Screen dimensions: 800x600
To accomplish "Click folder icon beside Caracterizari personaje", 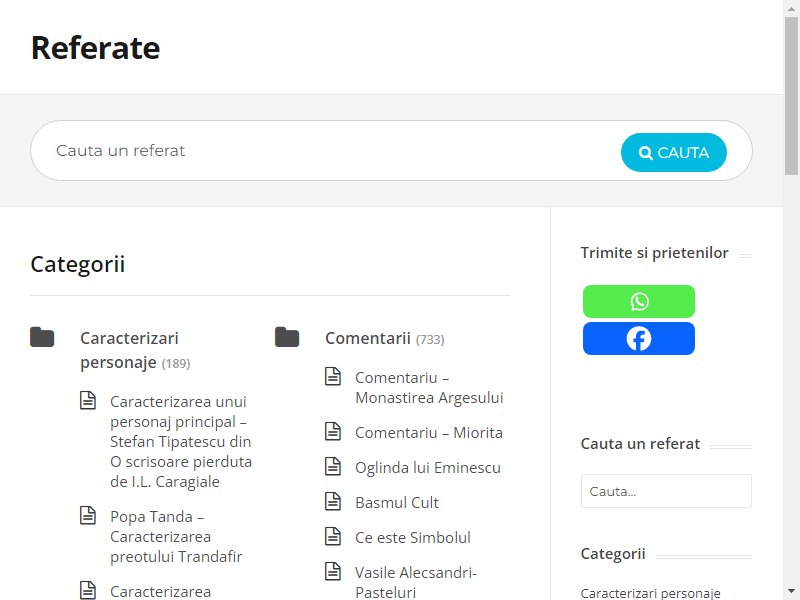I will click(42, 337).
